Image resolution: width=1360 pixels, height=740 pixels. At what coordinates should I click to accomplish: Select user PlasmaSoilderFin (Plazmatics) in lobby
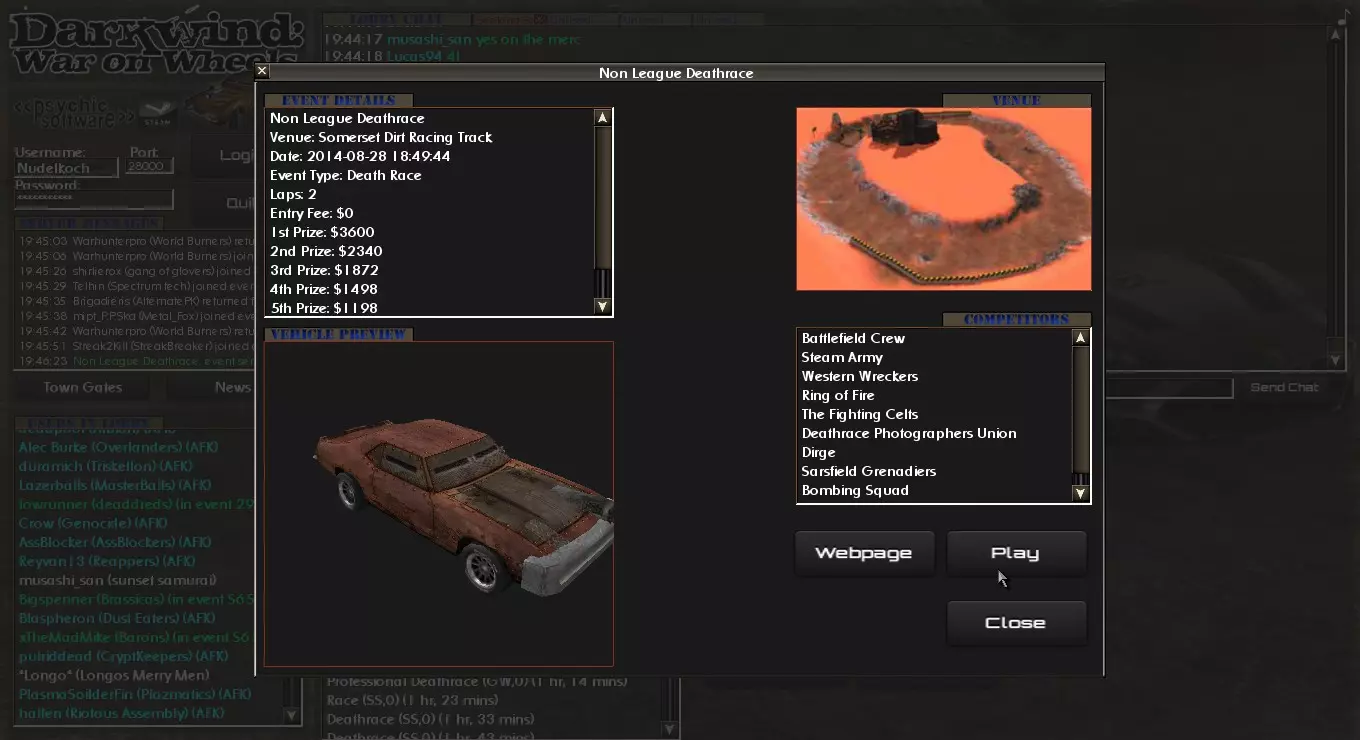135,694
